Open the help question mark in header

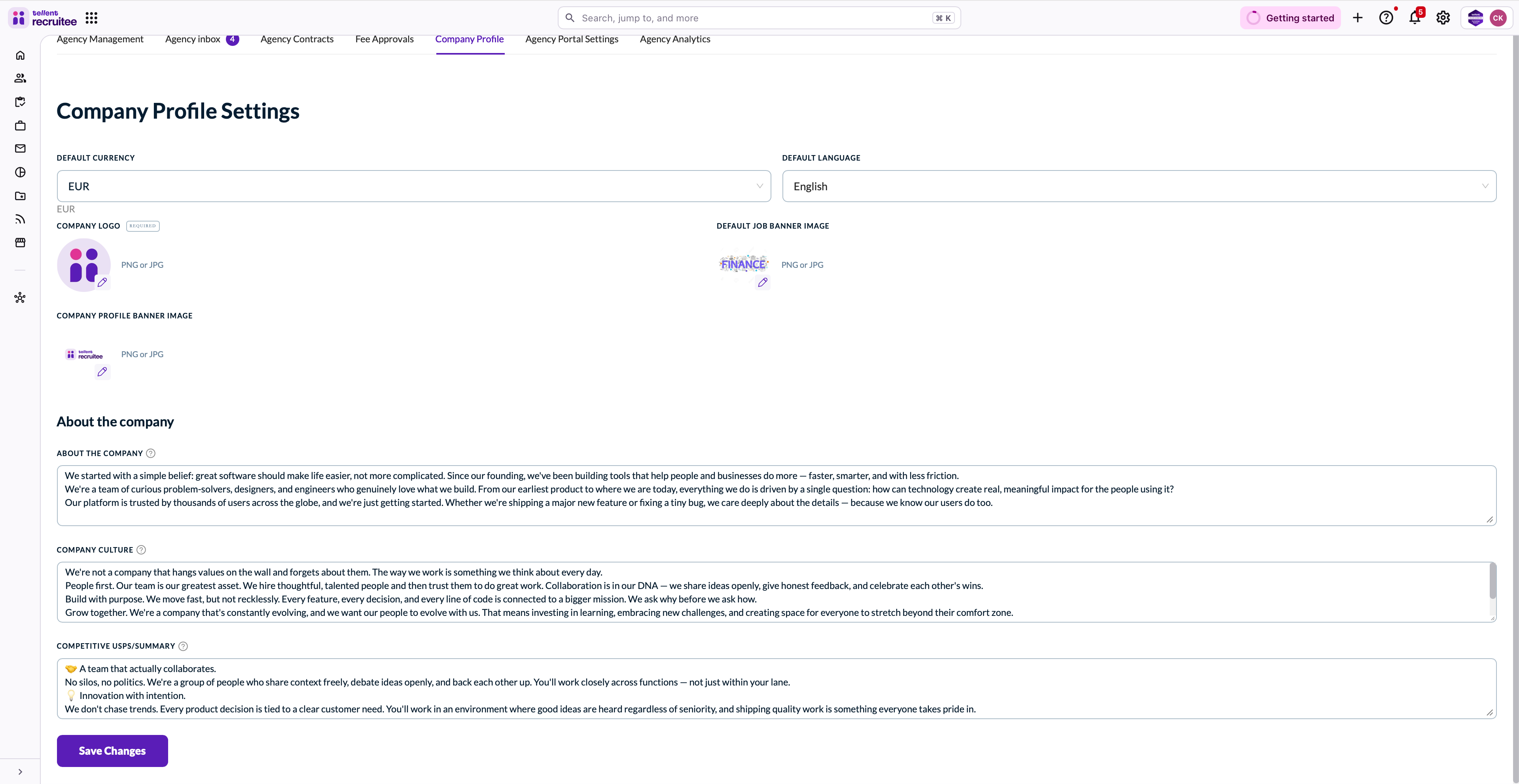point(1386,18)
